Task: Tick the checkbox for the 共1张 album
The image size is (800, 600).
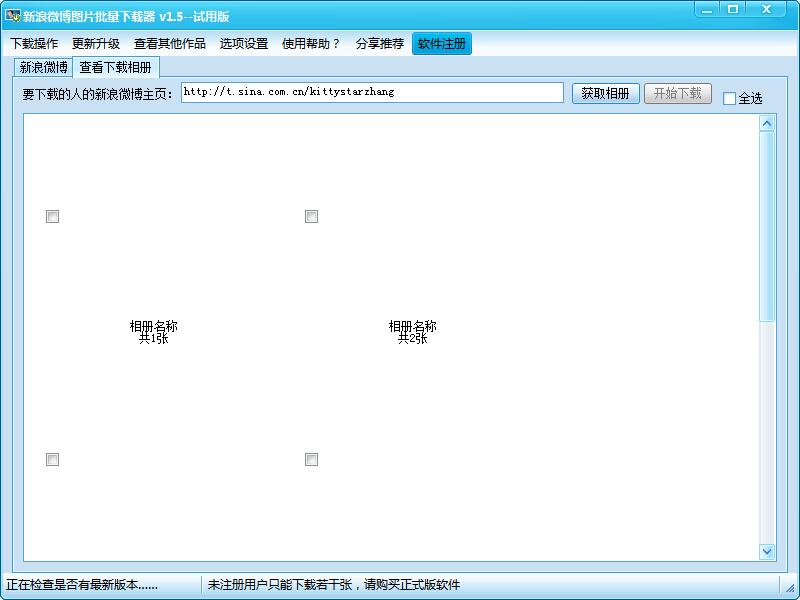Action: click(53, 216)
